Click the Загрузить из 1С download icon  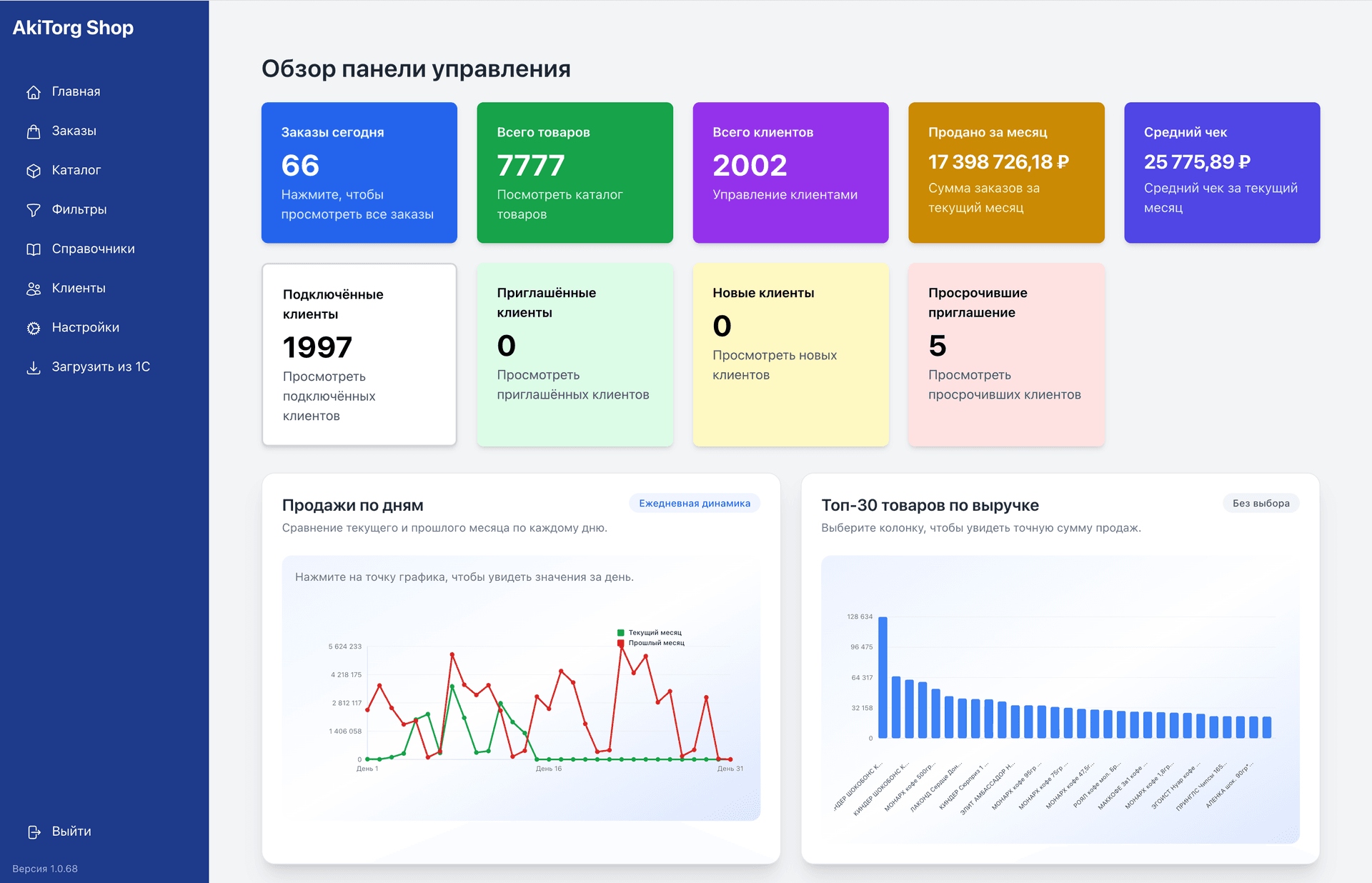(33, 366)
